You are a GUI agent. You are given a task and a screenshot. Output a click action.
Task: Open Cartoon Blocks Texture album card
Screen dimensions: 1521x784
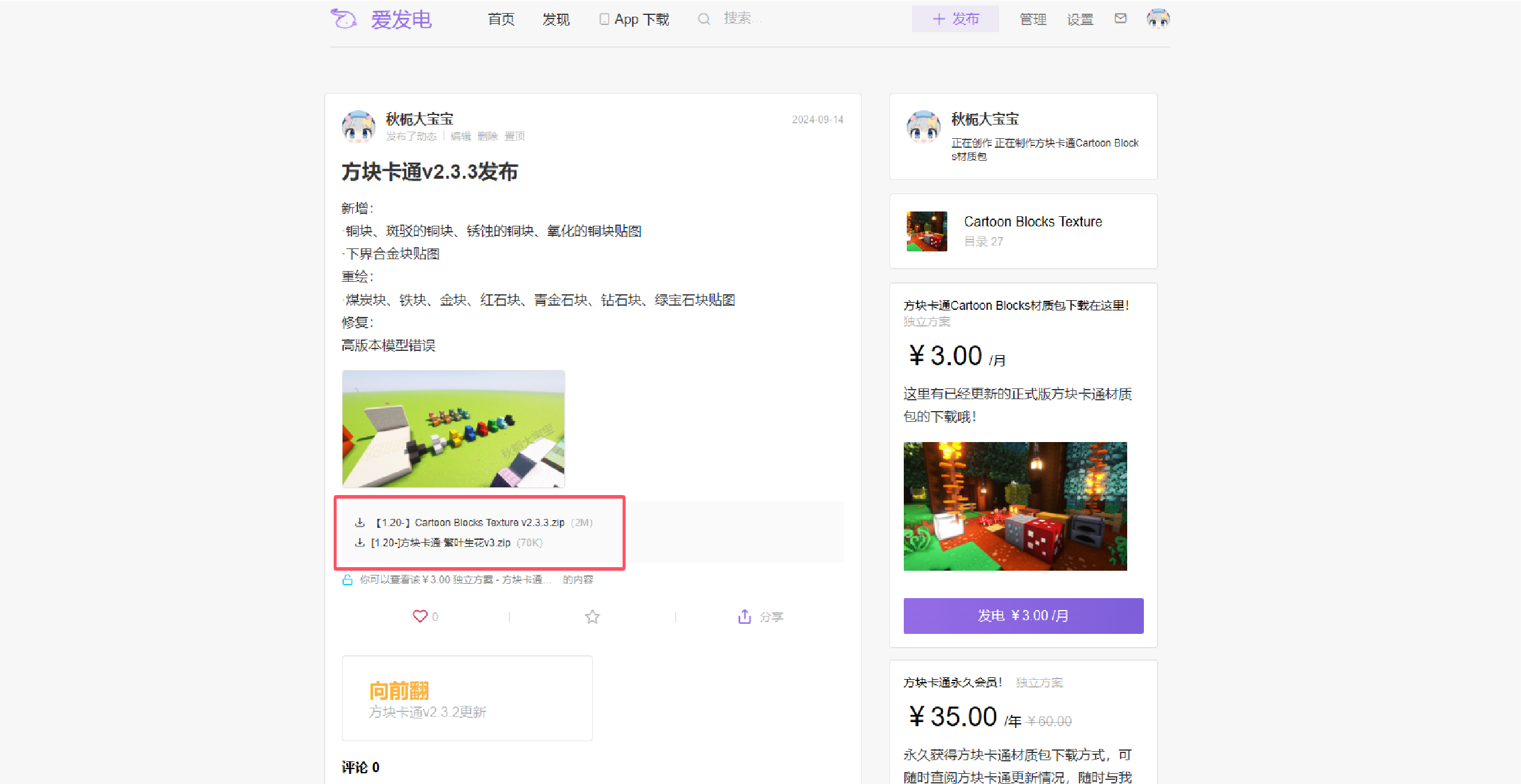tap(1024, 231)
